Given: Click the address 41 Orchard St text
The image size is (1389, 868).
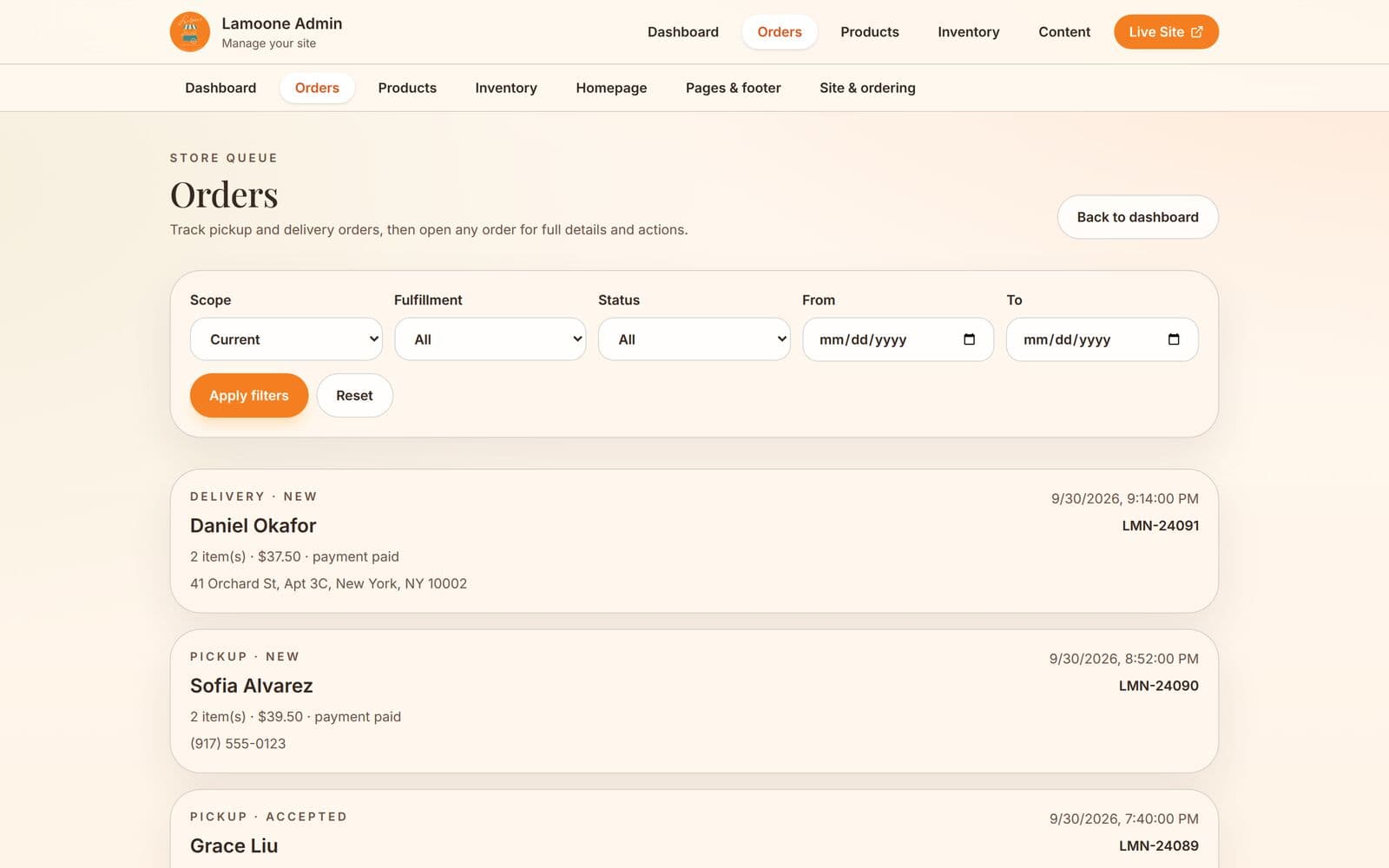Looking at the screenshot, I should click(328, 583).
